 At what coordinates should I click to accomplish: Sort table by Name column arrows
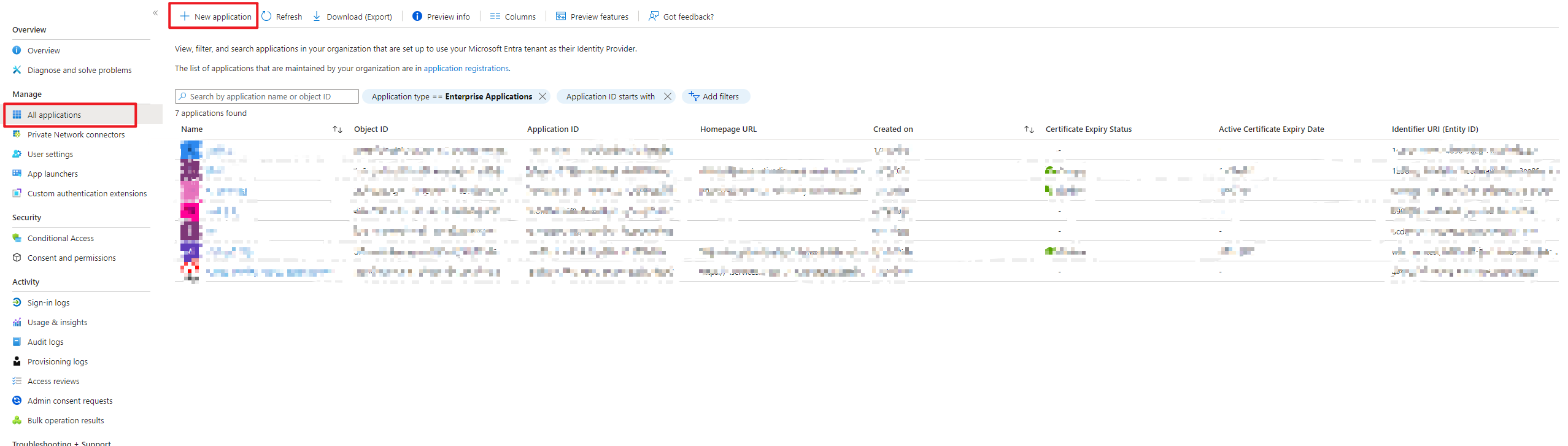point(338,129)
